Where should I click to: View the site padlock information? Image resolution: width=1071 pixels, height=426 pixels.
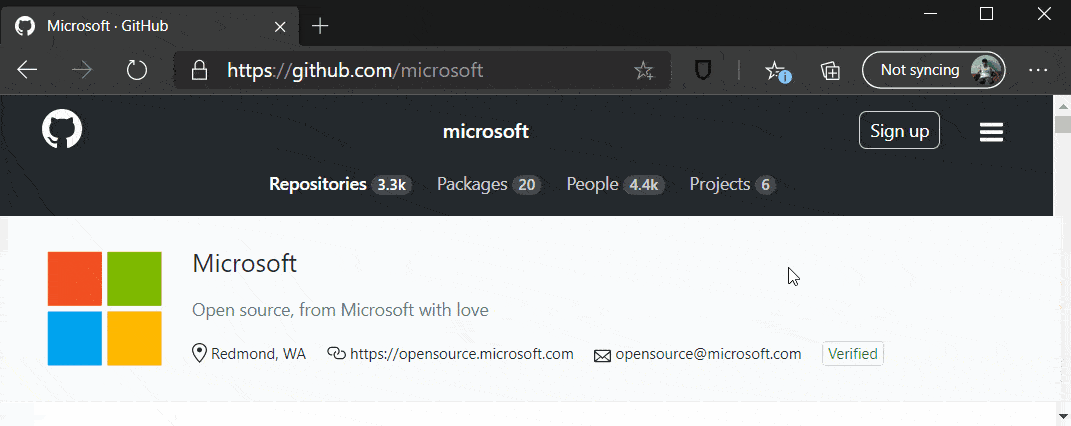tap(200, 70)
